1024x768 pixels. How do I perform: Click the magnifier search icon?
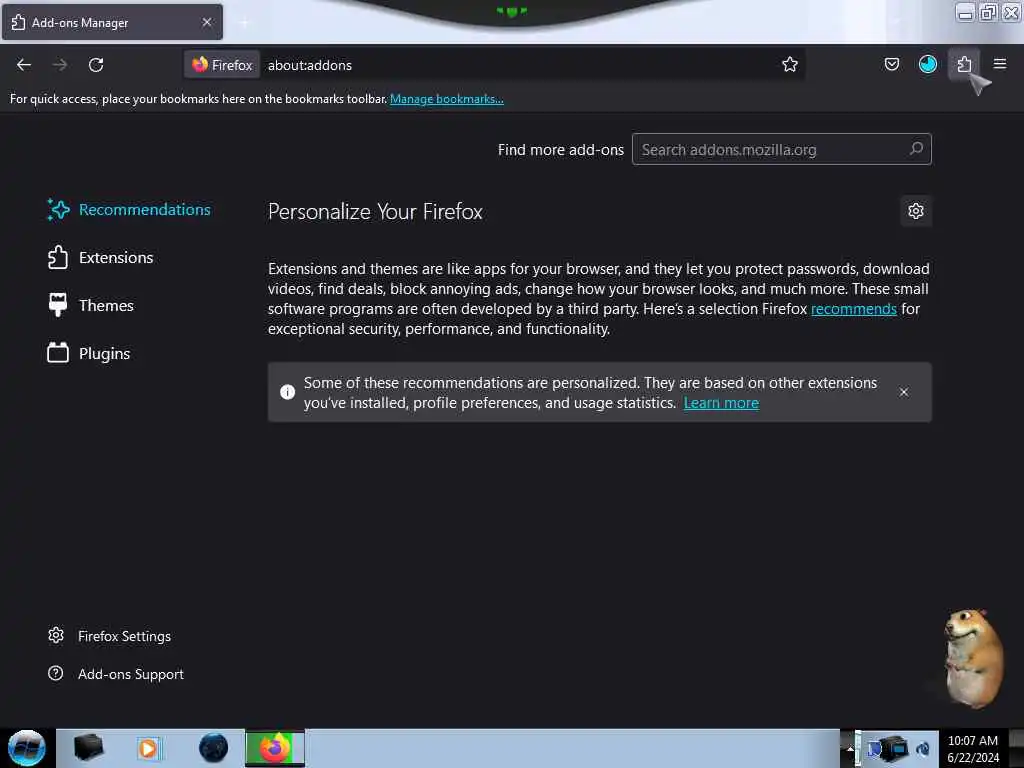pyautogui.click(x=916, y=149)
